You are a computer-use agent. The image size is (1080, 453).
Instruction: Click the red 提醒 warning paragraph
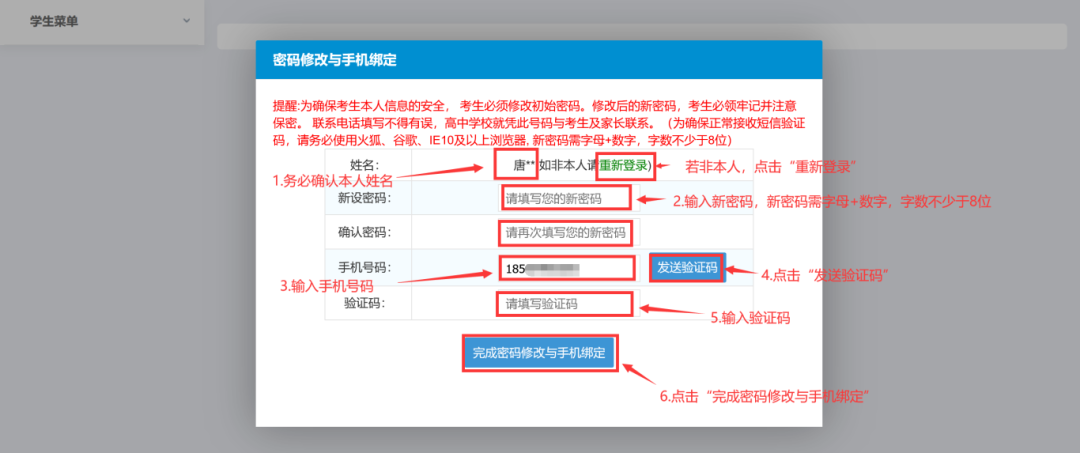(x=539, y=123)
